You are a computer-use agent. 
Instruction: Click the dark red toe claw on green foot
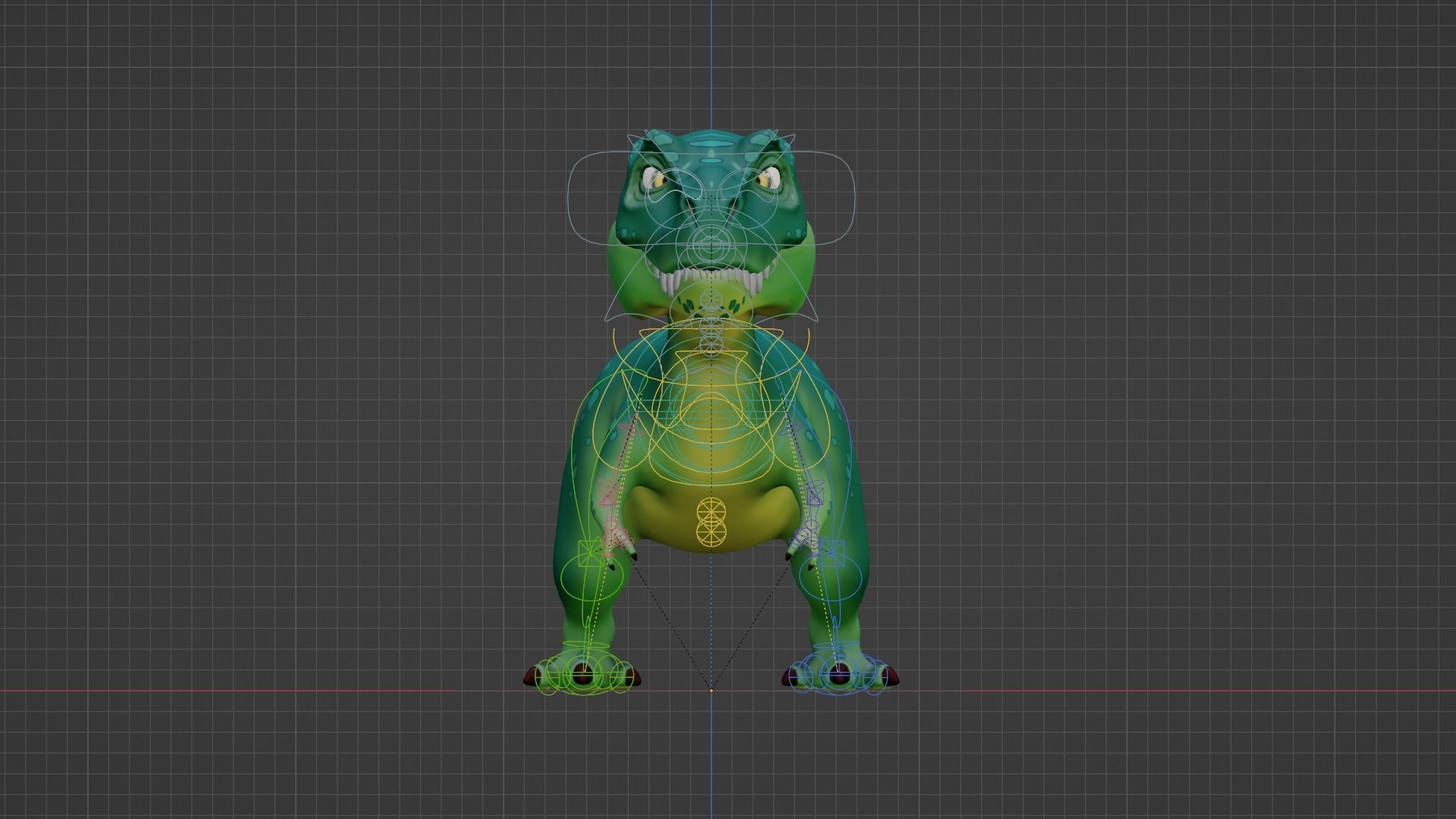[x=531, y=676]
